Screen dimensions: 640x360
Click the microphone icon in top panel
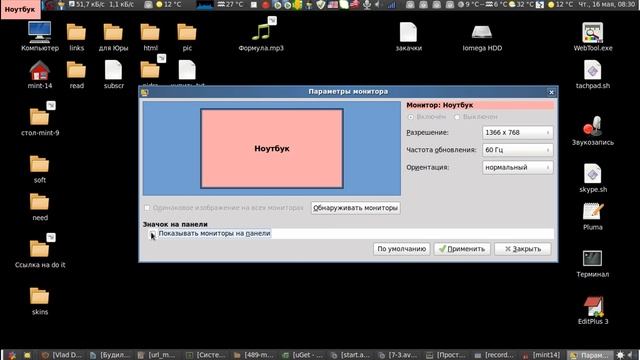367,4
